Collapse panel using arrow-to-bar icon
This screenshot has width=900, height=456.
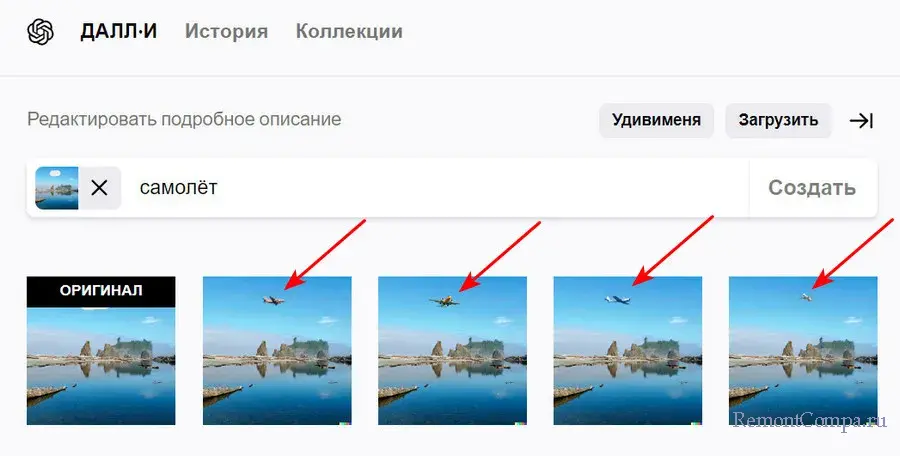[861, 121]
